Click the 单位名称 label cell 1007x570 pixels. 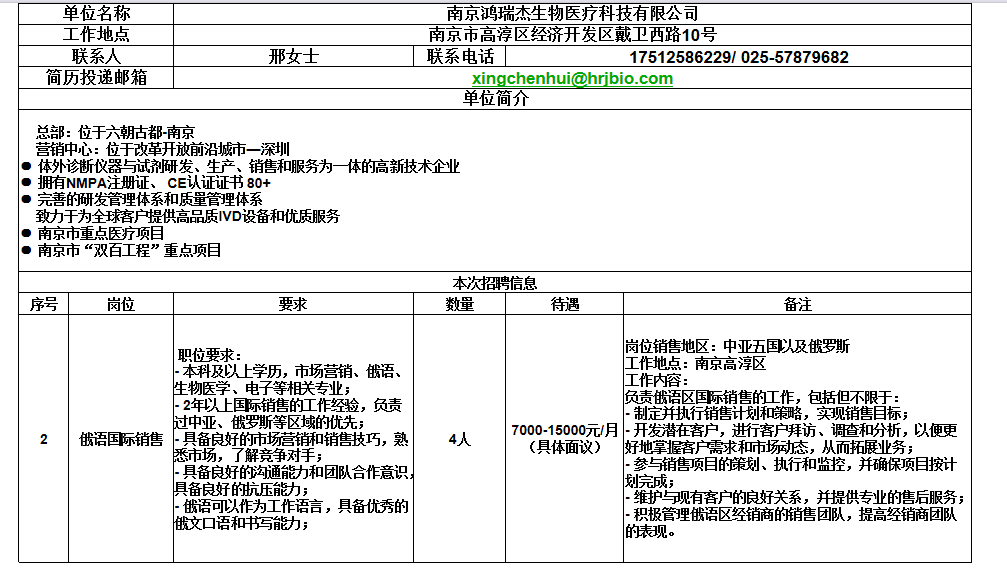[x=96, y=13]
